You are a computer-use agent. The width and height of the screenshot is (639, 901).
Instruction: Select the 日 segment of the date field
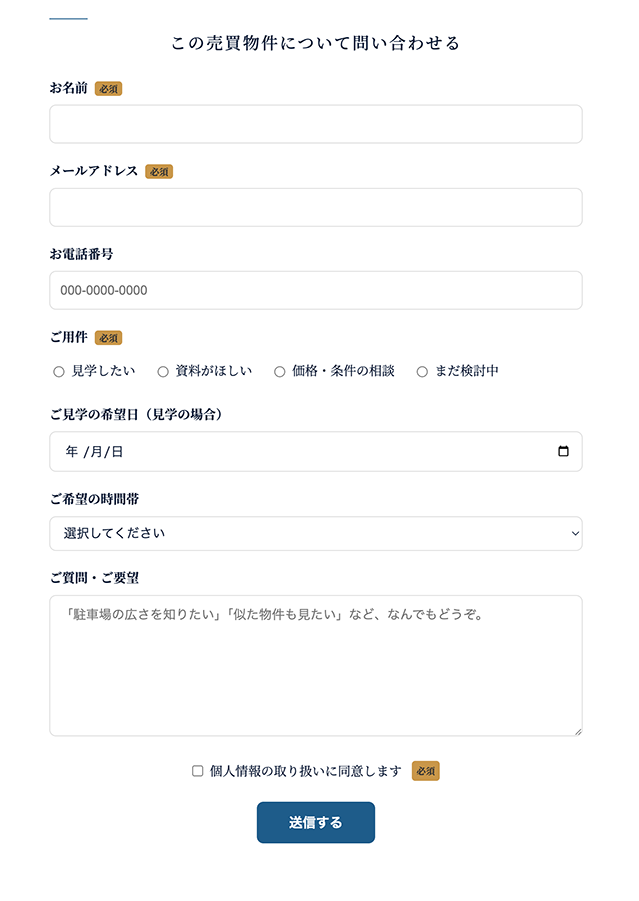pos(117,452)
